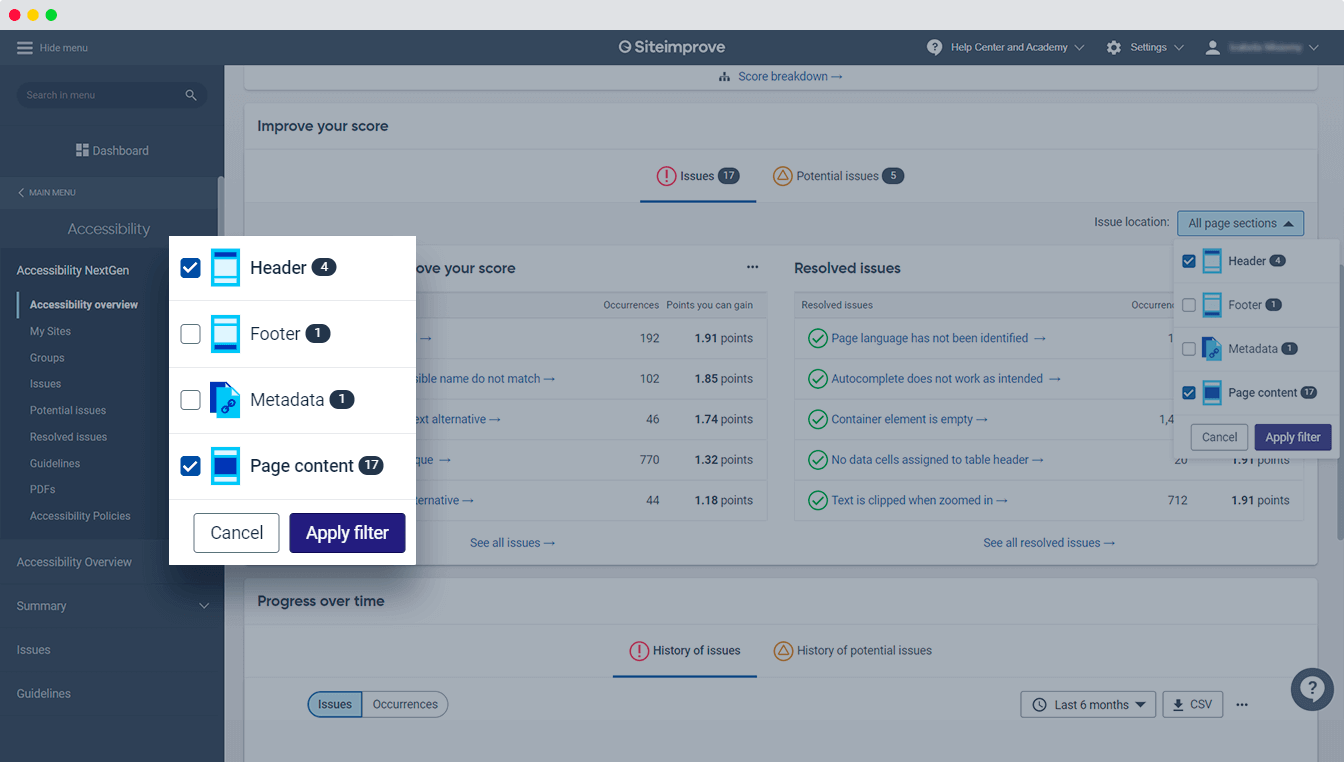The image size is (1344, 762).
Task: Focus the Search in menu field
Action: [112, 95]
